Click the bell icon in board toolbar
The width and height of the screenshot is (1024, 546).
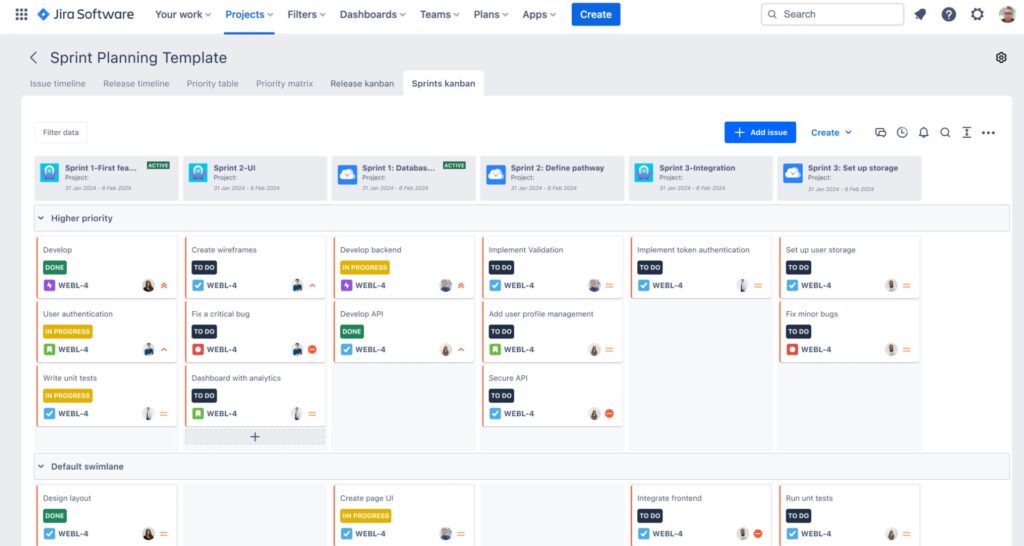[923, 133]
